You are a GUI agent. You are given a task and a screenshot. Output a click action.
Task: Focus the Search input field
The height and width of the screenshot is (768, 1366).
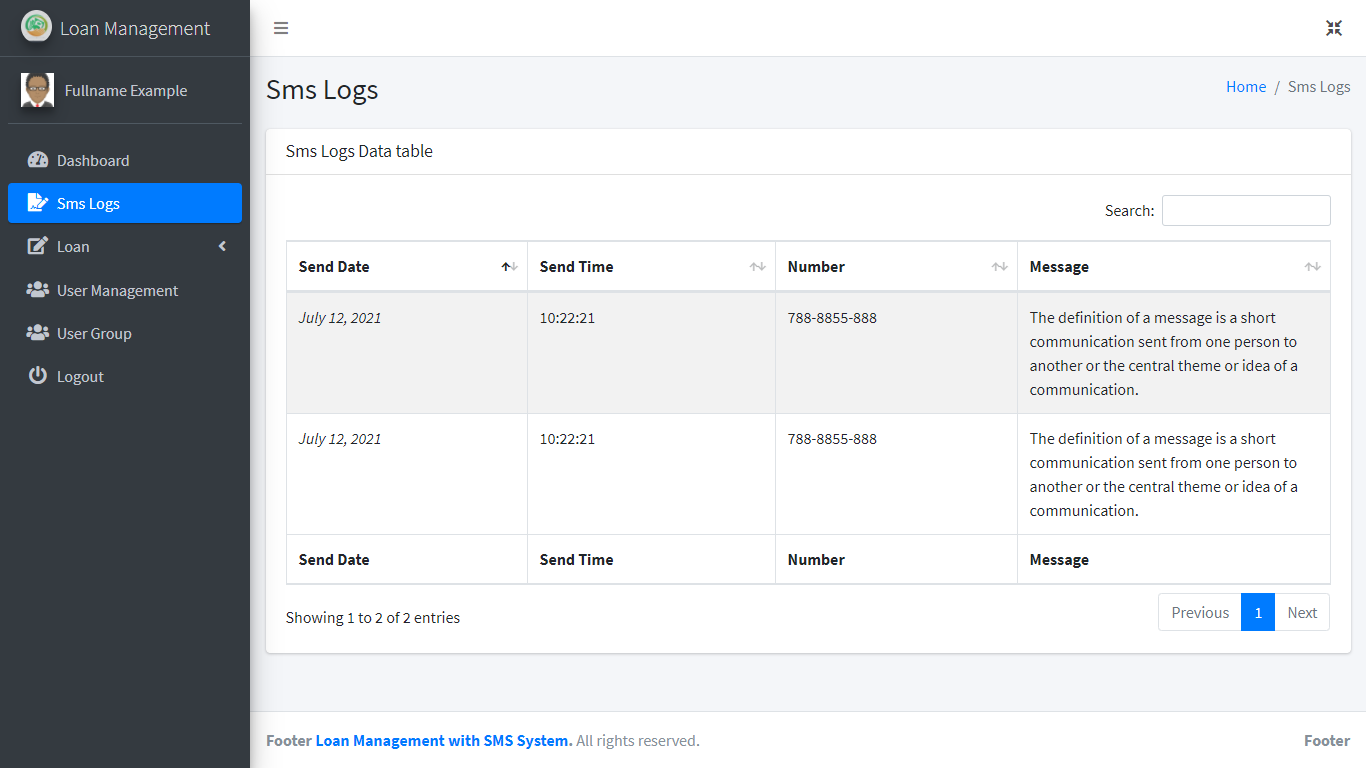pyautogui.click(x=1246, y=210)
